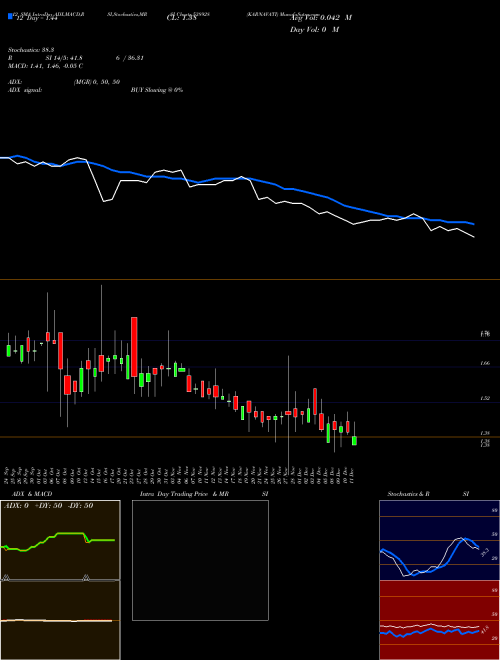The image size is (500, 660).
Task: Click the '11 Dec' last date label
Action: 351,475
